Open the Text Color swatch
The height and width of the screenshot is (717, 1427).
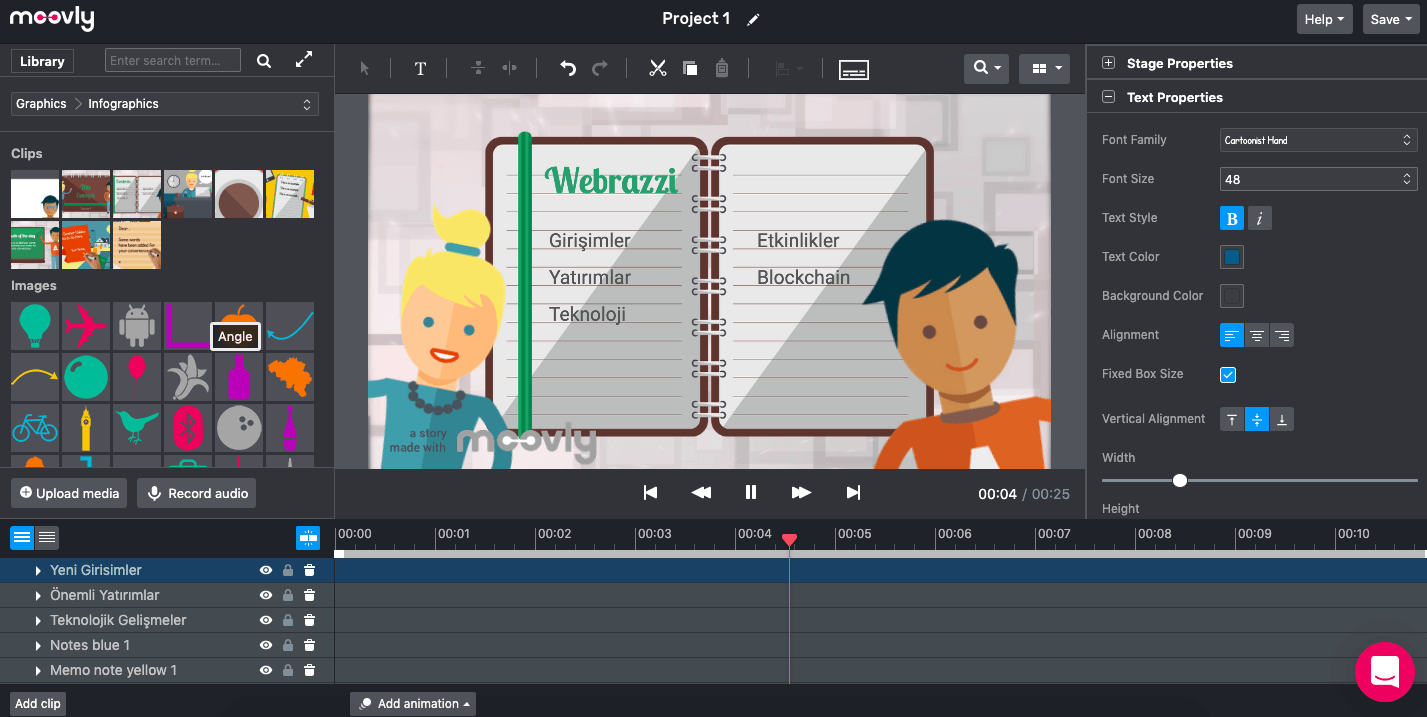[x=1232, y=257]
